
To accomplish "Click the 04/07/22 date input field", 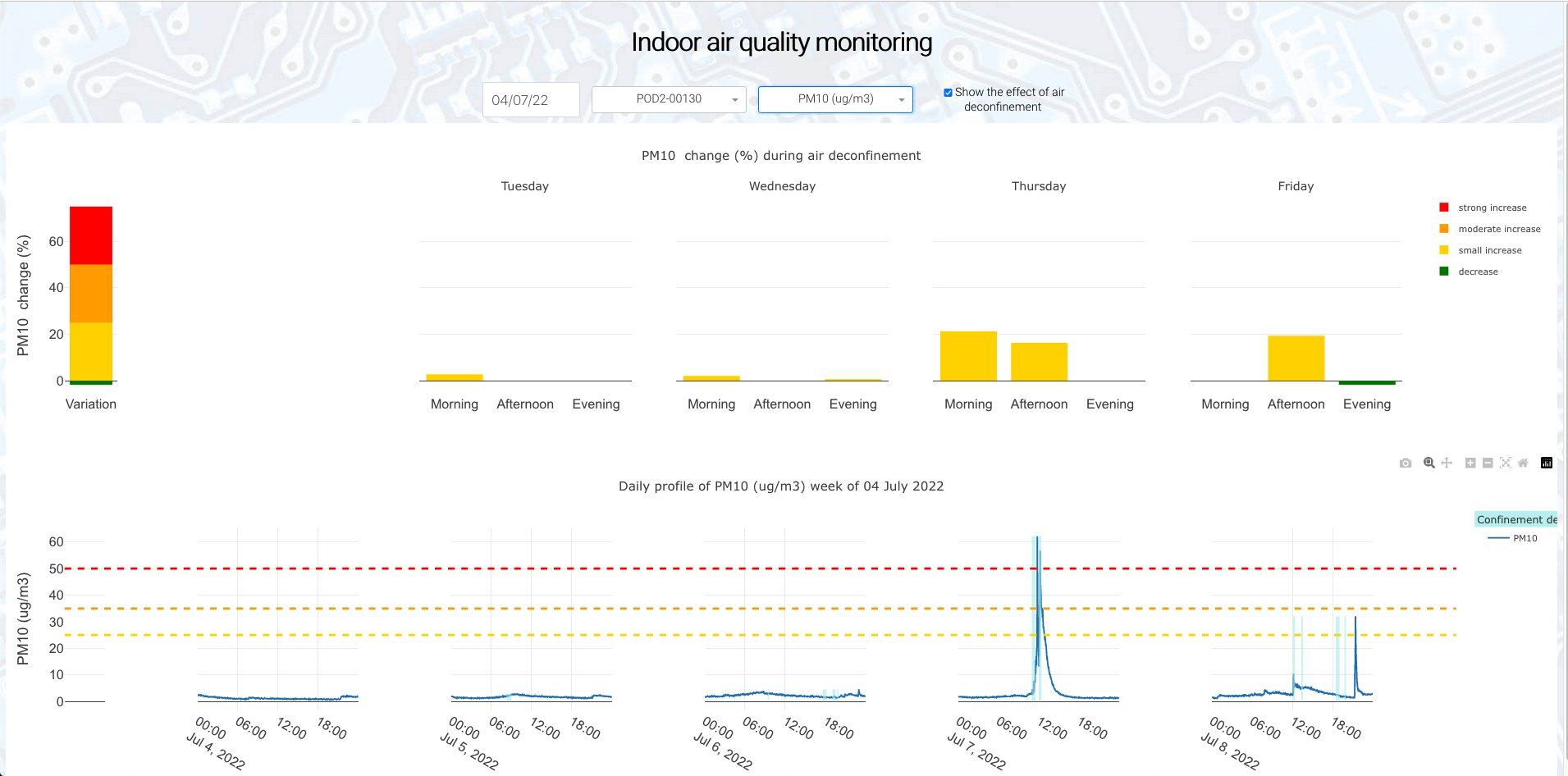I will (x=531, y=100).
